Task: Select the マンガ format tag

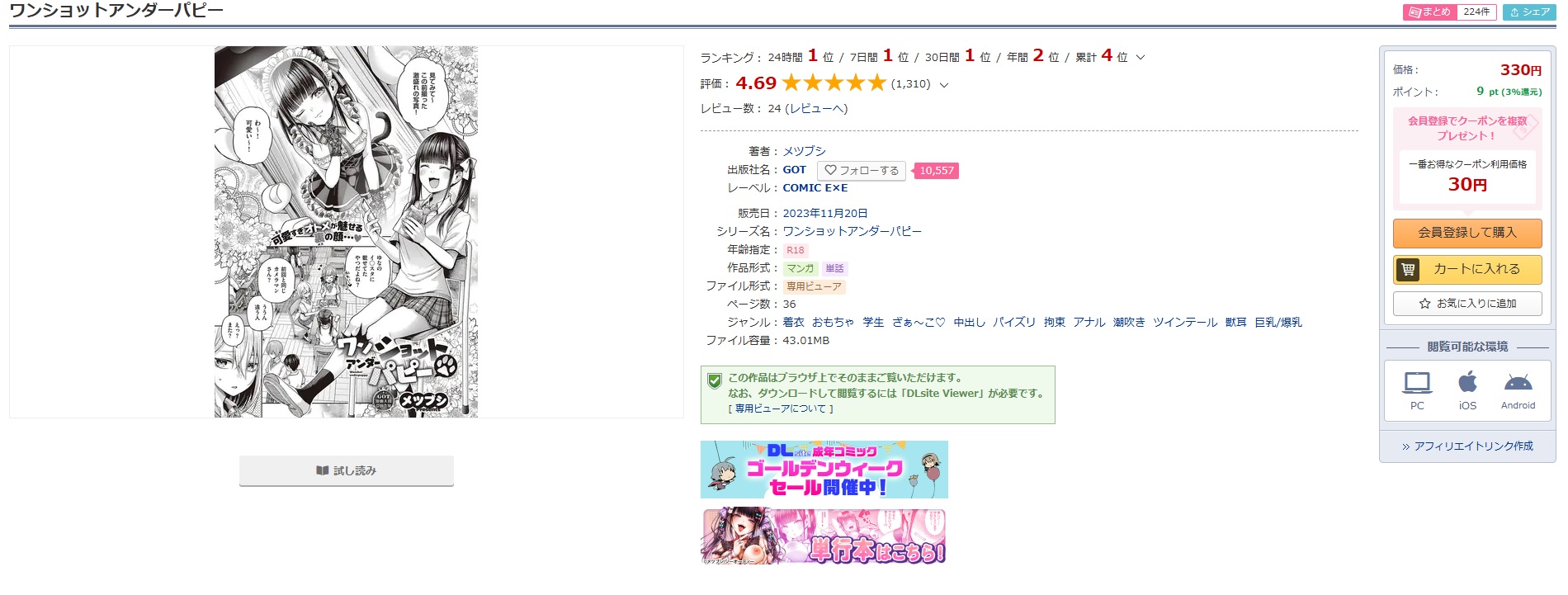Action: click(x=800, y=268)
